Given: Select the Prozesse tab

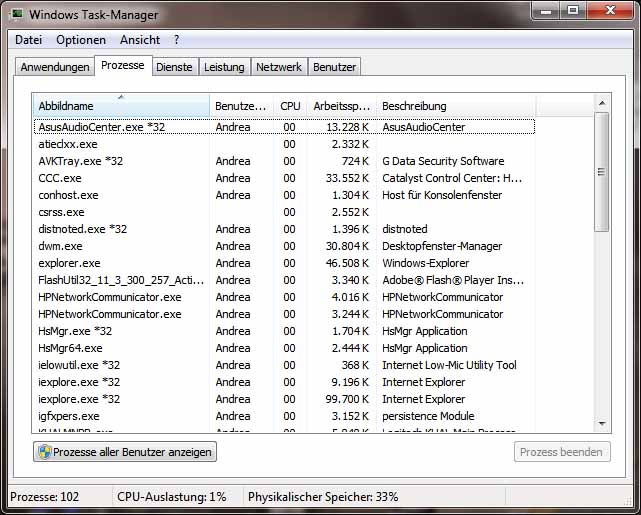Looking at the screenshot, I should click(123, 65).
